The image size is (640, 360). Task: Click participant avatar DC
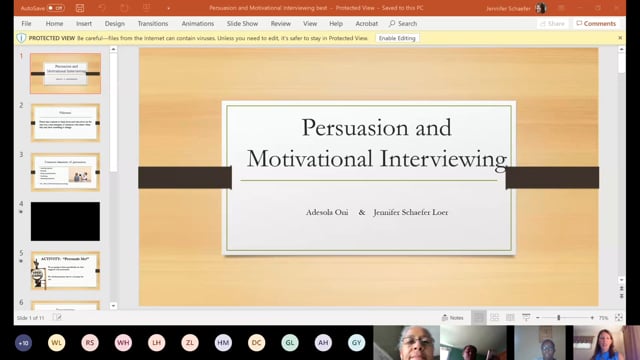pyautogui.click(x=256, y=343)
